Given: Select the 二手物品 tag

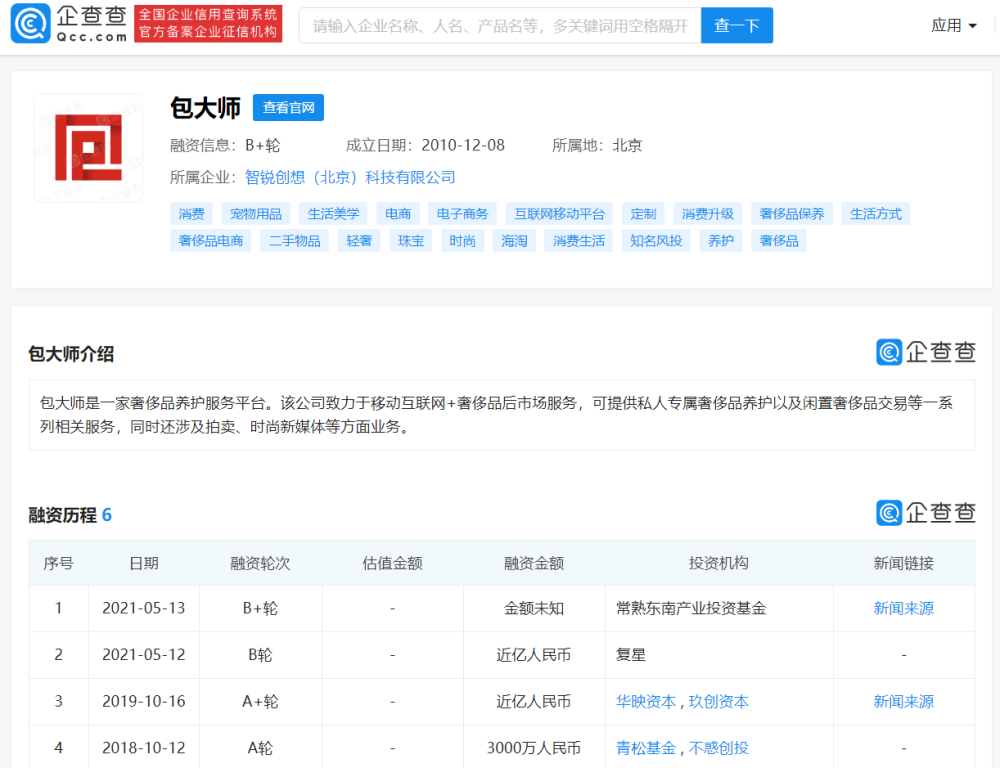Looking at the screenshot, I should pyautogui.click(x=295, y=240).
